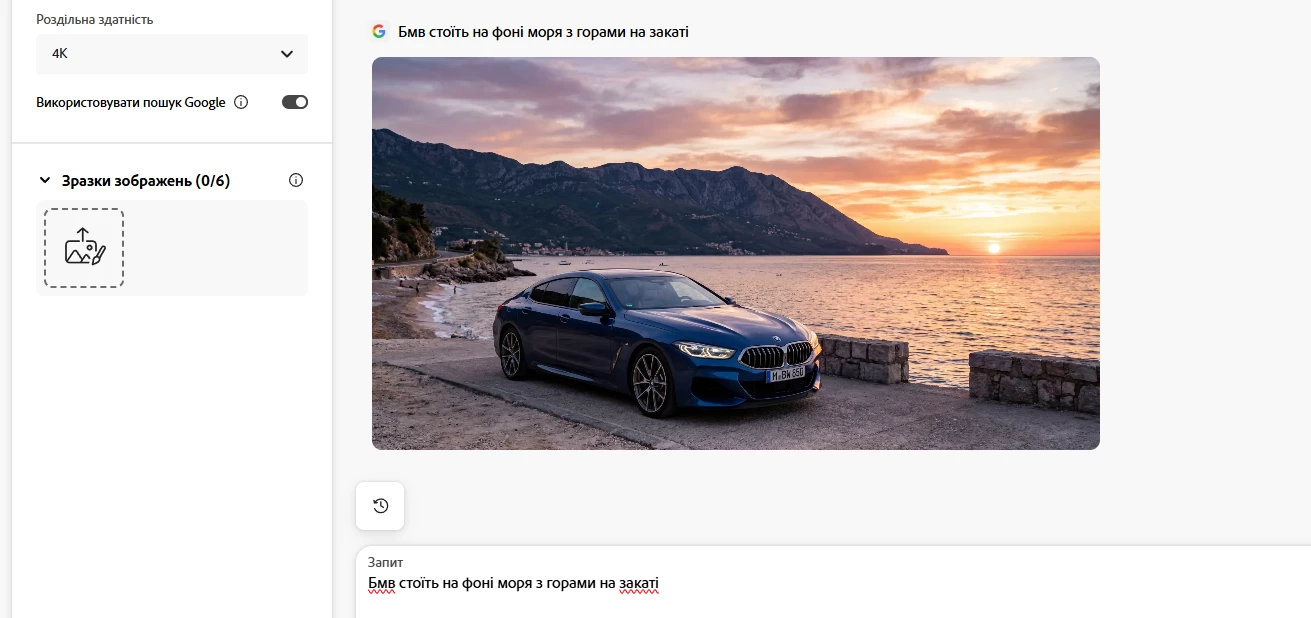Click the blue BMW car in the image
Screen dimensions: 1311x618
tap(657, 340)
